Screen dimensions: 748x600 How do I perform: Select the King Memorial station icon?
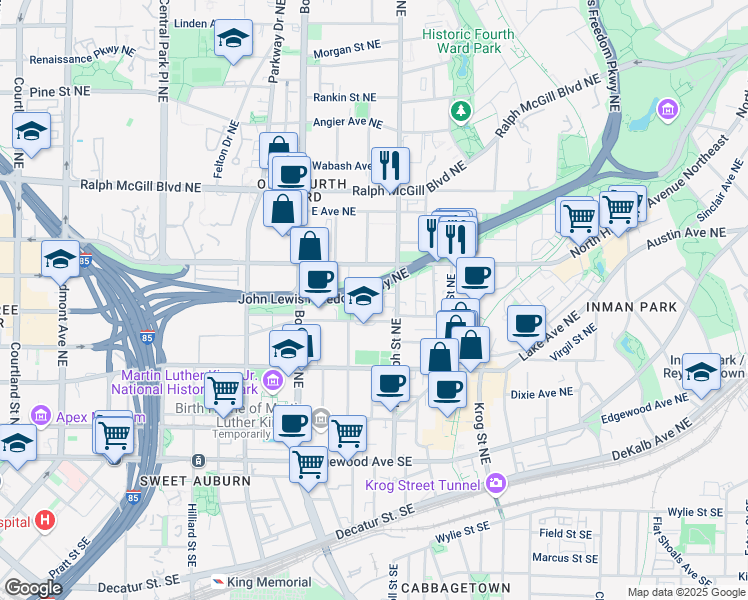(218, 582)
